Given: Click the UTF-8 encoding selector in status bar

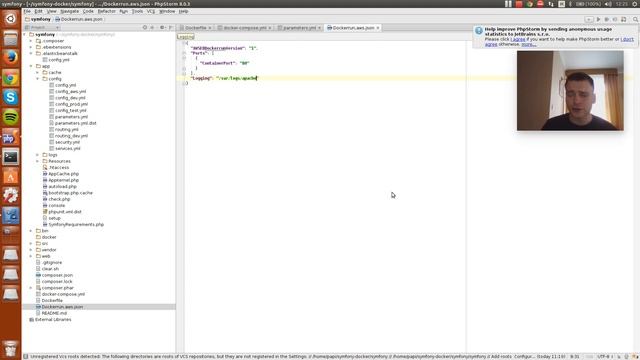Looking at the screenshot, I should 605,357.
